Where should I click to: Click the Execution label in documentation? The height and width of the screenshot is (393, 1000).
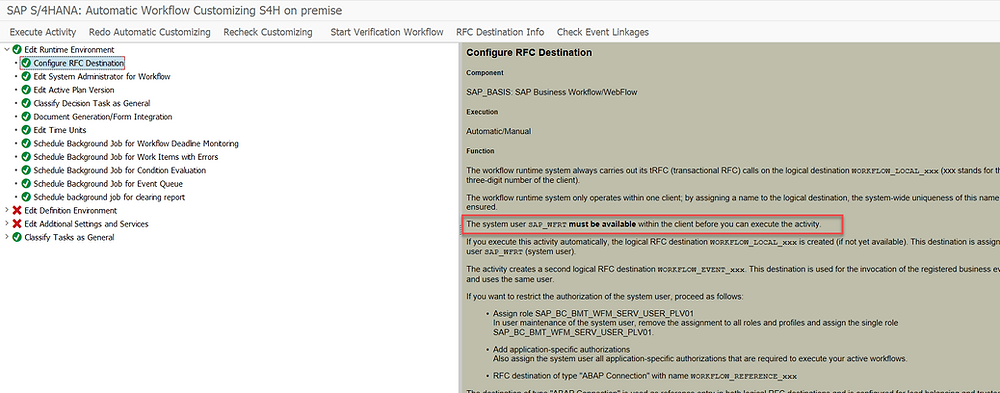coord(482,112)
